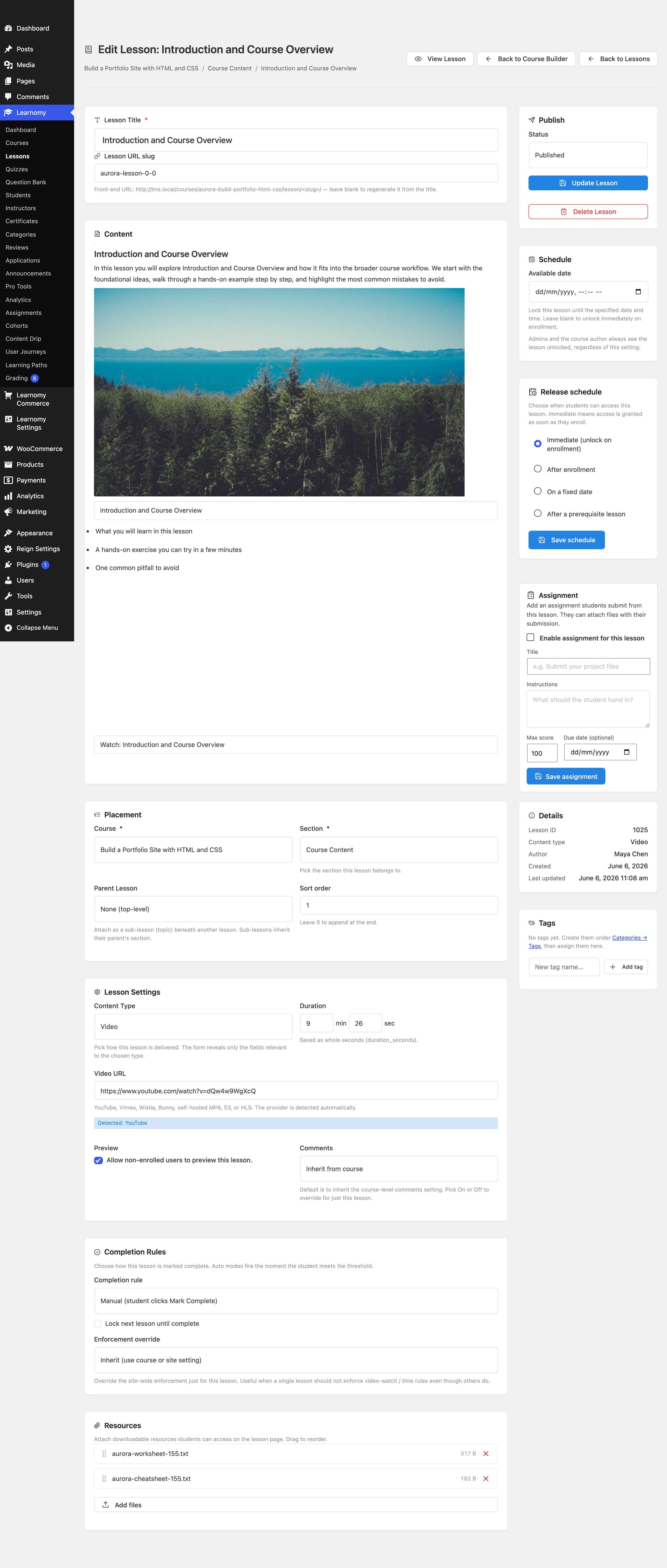Open calendar picker in Available date field
Image resolution: width=667 pixels, height=1568 pixels.
click(638, 292)
